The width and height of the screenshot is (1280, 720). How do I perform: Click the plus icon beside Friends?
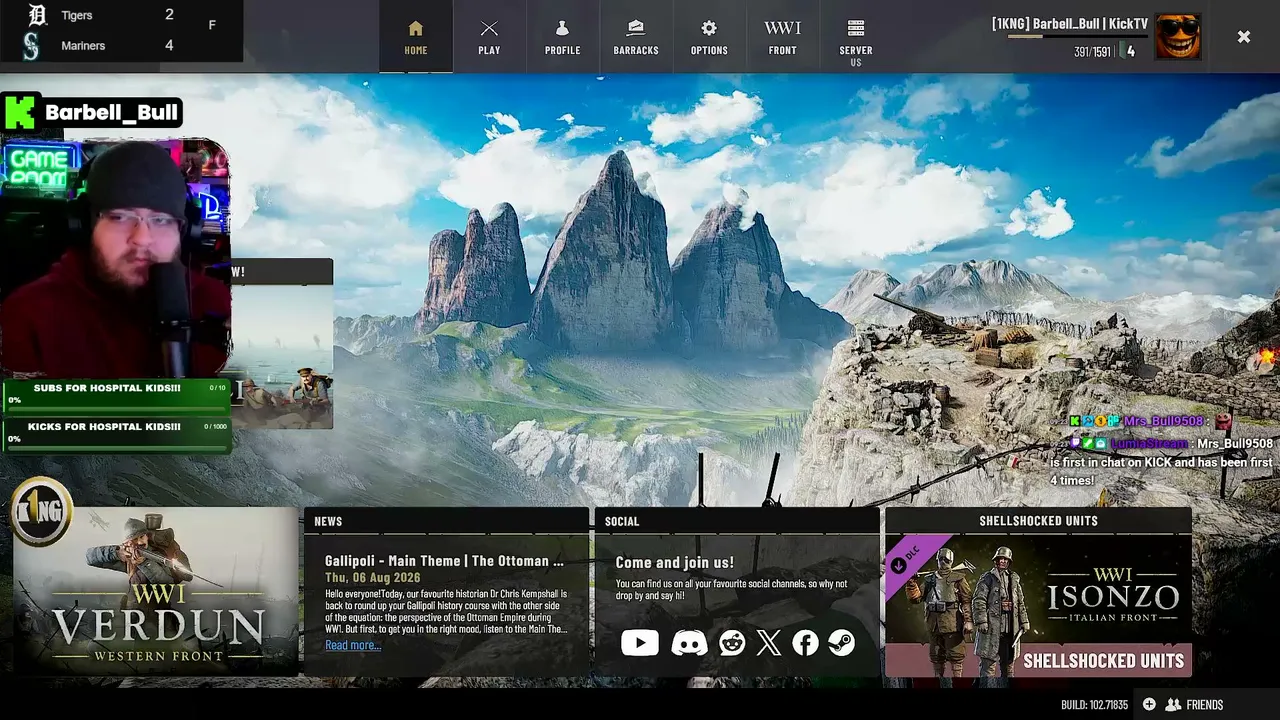tap(1149, 705)
